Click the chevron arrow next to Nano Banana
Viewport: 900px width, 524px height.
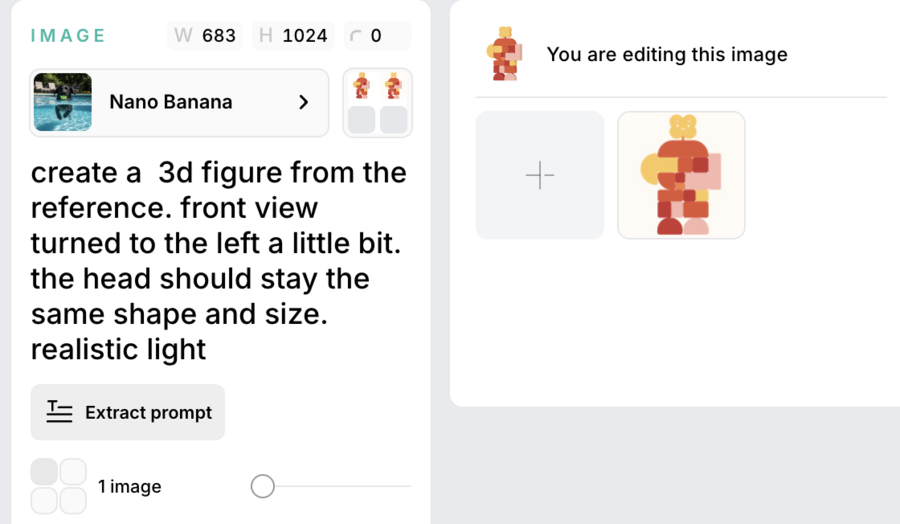tap(304, 102)
